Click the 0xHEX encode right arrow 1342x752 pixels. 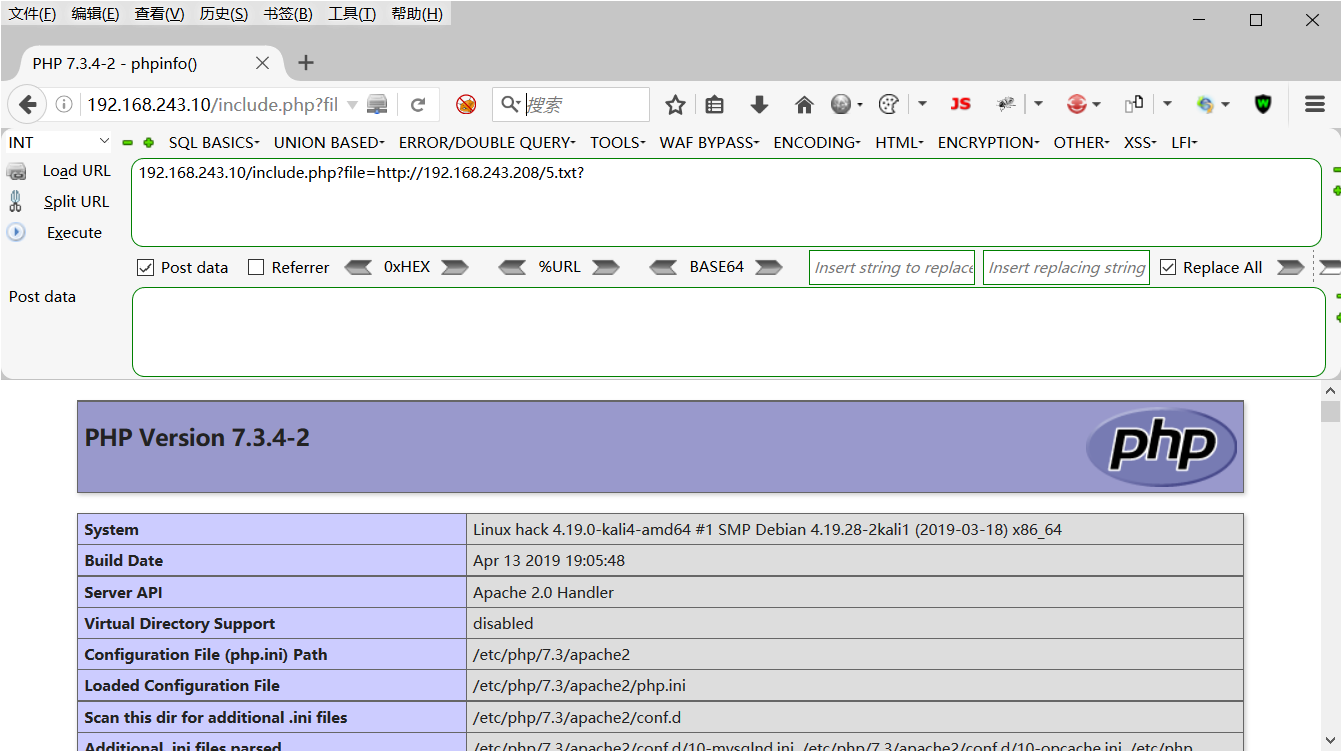[455, 267]
